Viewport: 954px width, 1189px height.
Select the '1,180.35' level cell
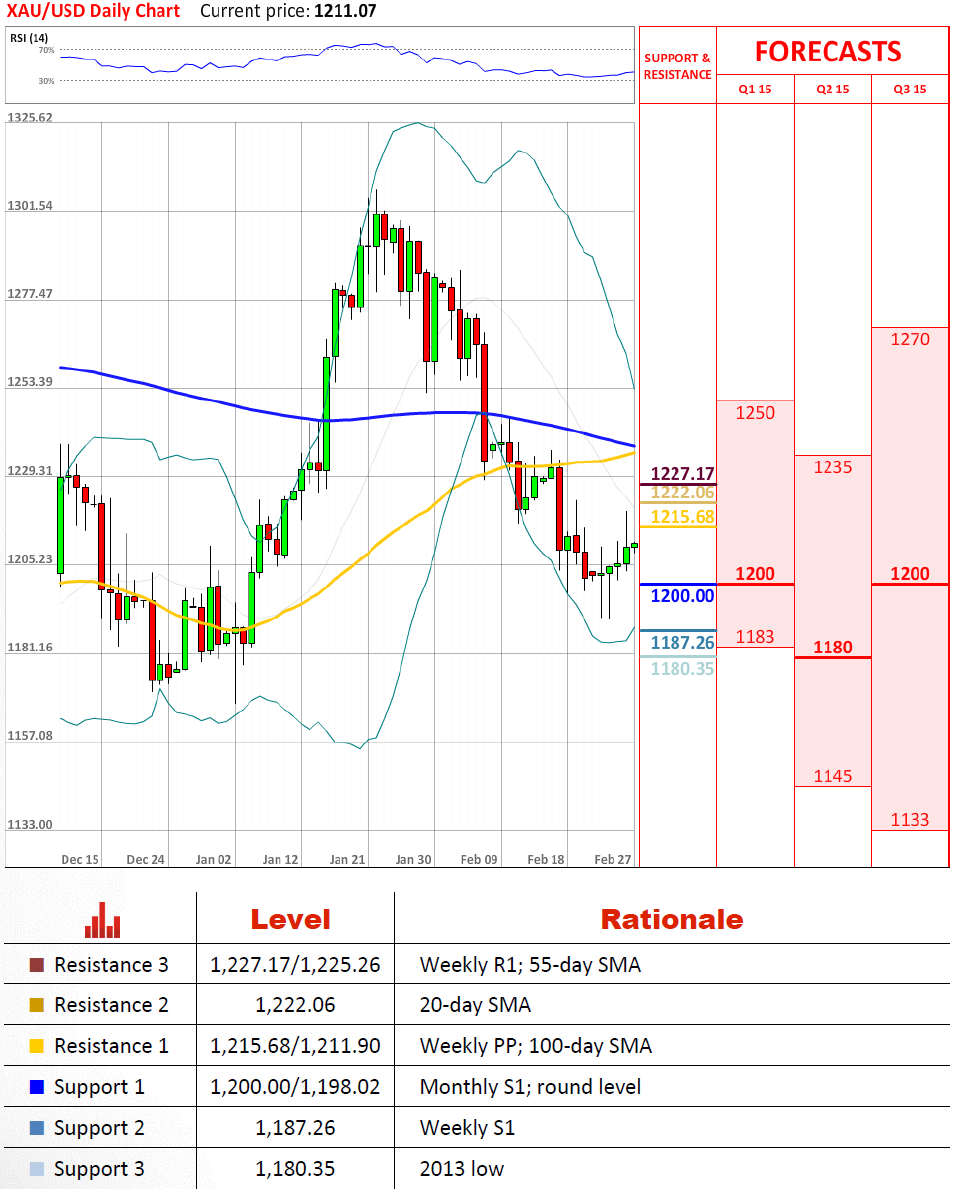pos(295,1169)
